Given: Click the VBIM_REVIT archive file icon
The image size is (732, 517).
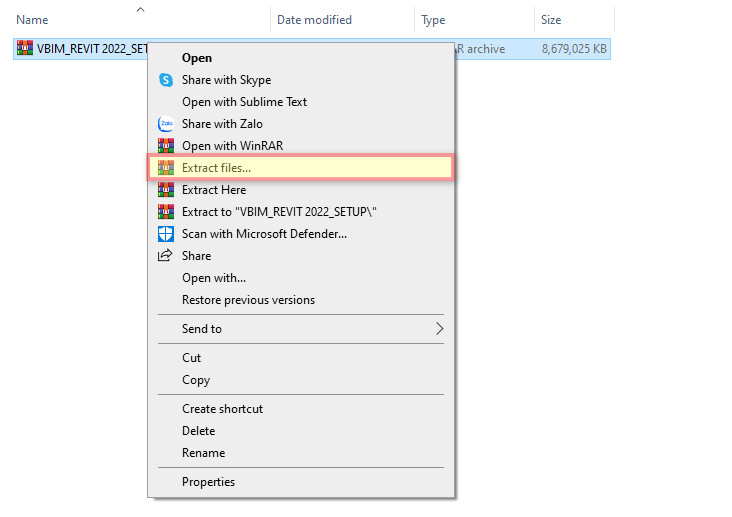Looking at the screenshot, I should (x=25, y=49).
